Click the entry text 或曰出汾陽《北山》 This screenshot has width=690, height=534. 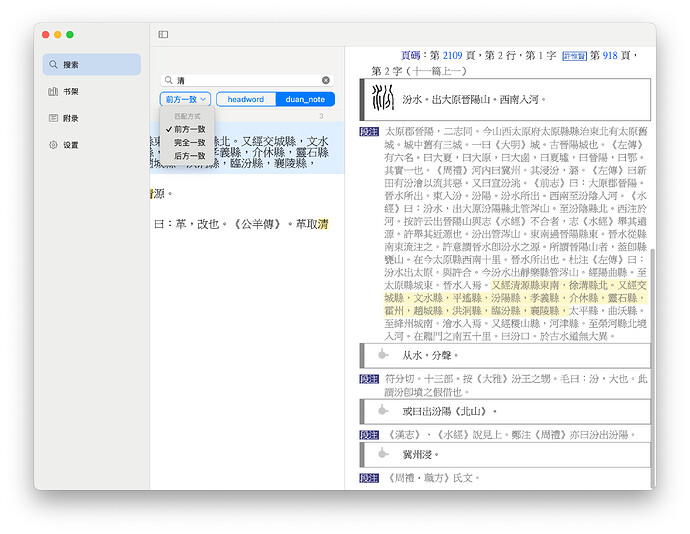(x=449, y=412)
